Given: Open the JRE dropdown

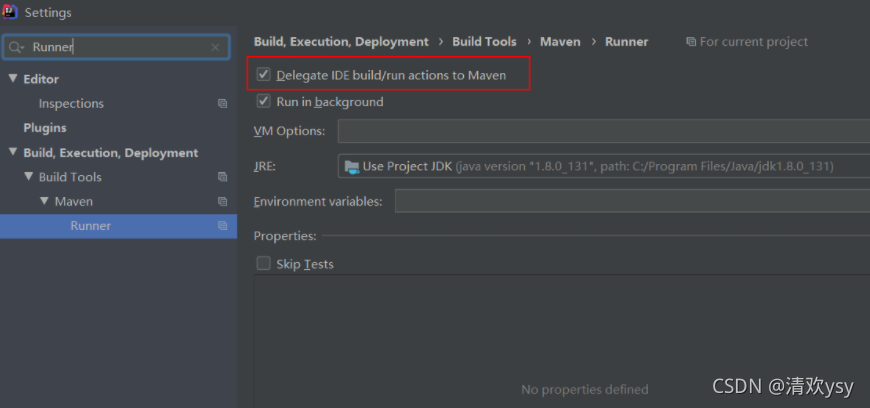Looking at the screenshot, I should 604,166.
